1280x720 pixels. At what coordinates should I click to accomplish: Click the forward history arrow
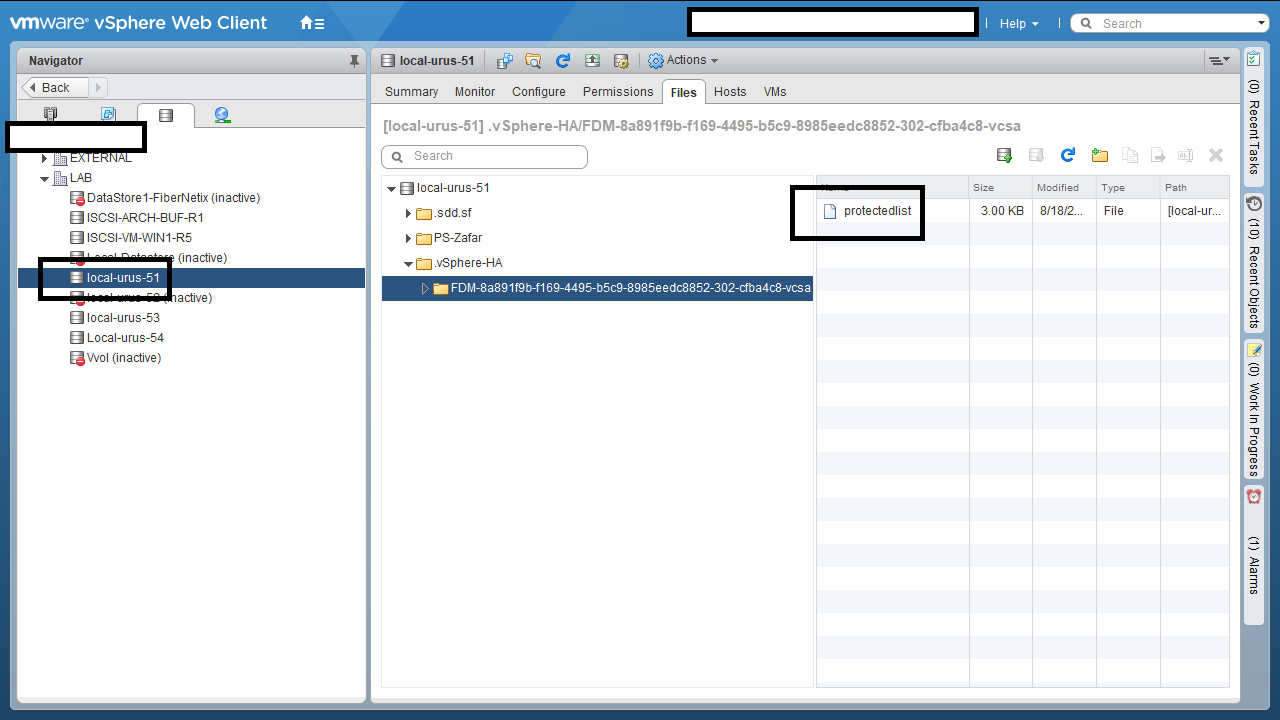pyautogui.click(x=99, y=87)
